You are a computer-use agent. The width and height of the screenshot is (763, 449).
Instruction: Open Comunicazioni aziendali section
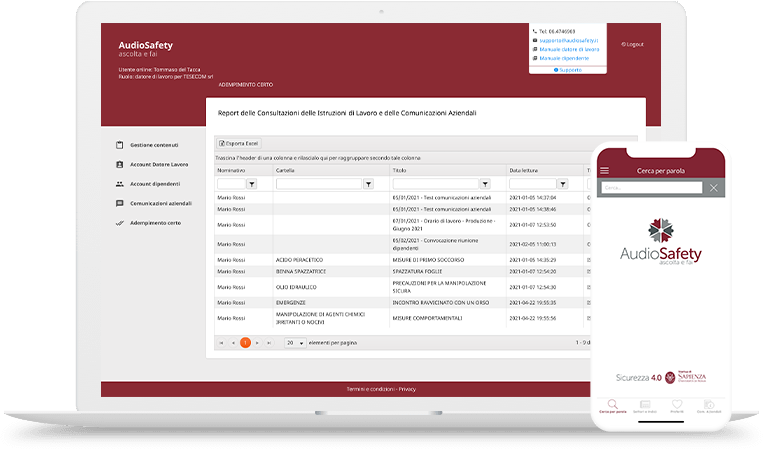coord(155,203)
